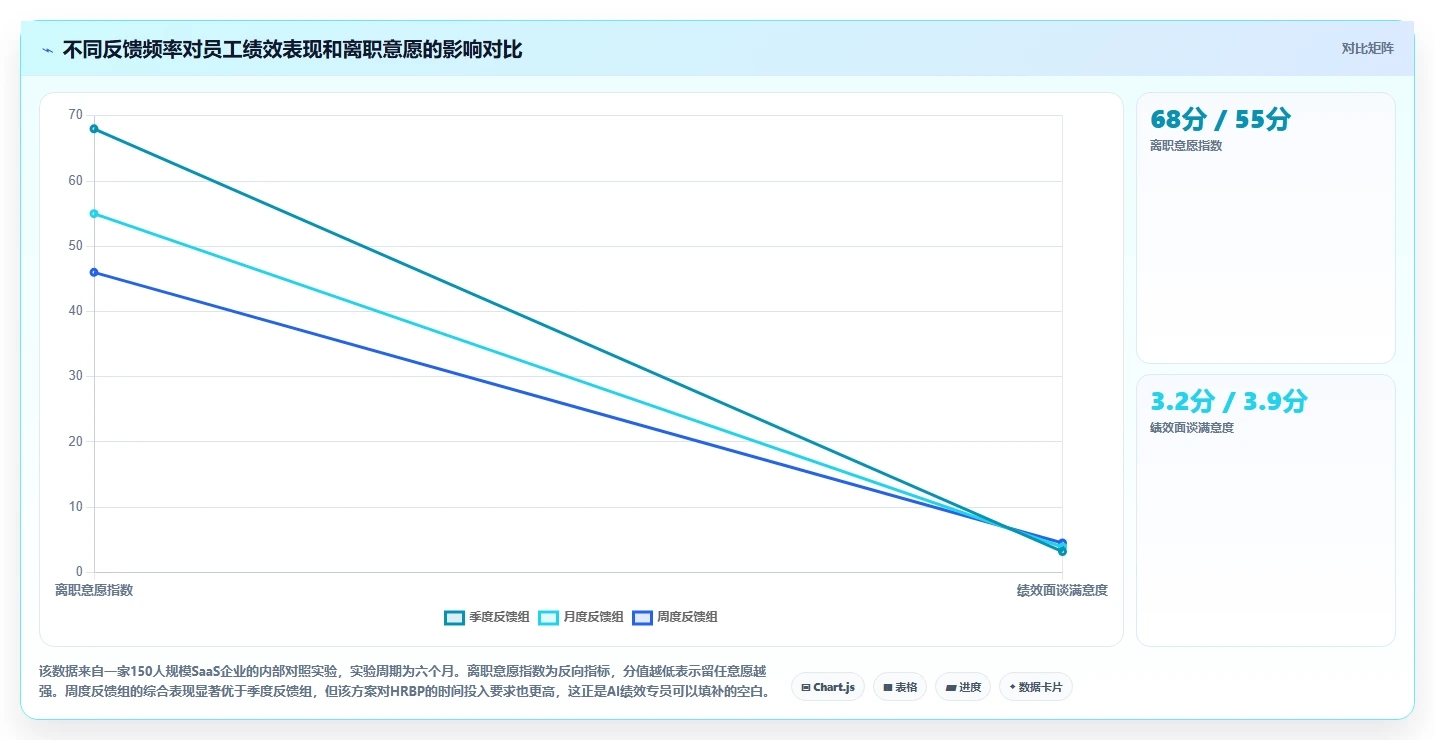This screenshot has width=1435, height=740.
Task: Click the 绩效面谈满意度 x-axis label
Action: coord(1062,590)
